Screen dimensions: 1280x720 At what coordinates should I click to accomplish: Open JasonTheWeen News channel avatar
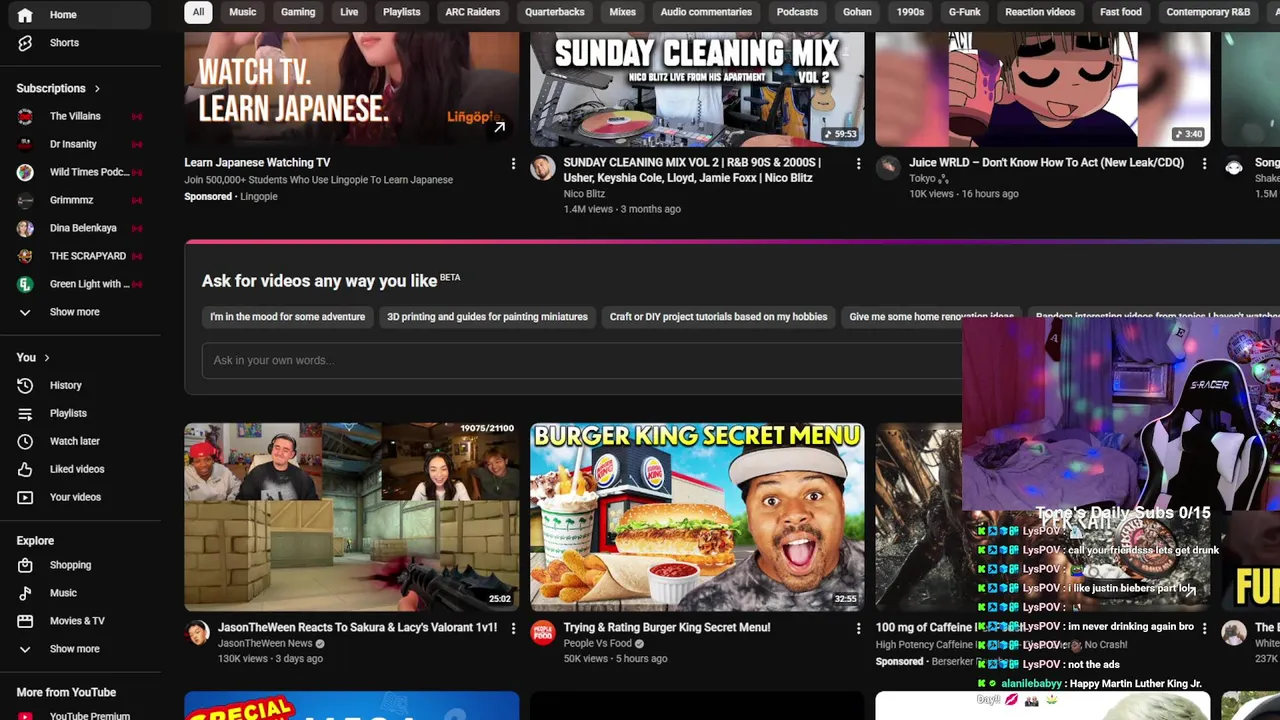point(197,633)
